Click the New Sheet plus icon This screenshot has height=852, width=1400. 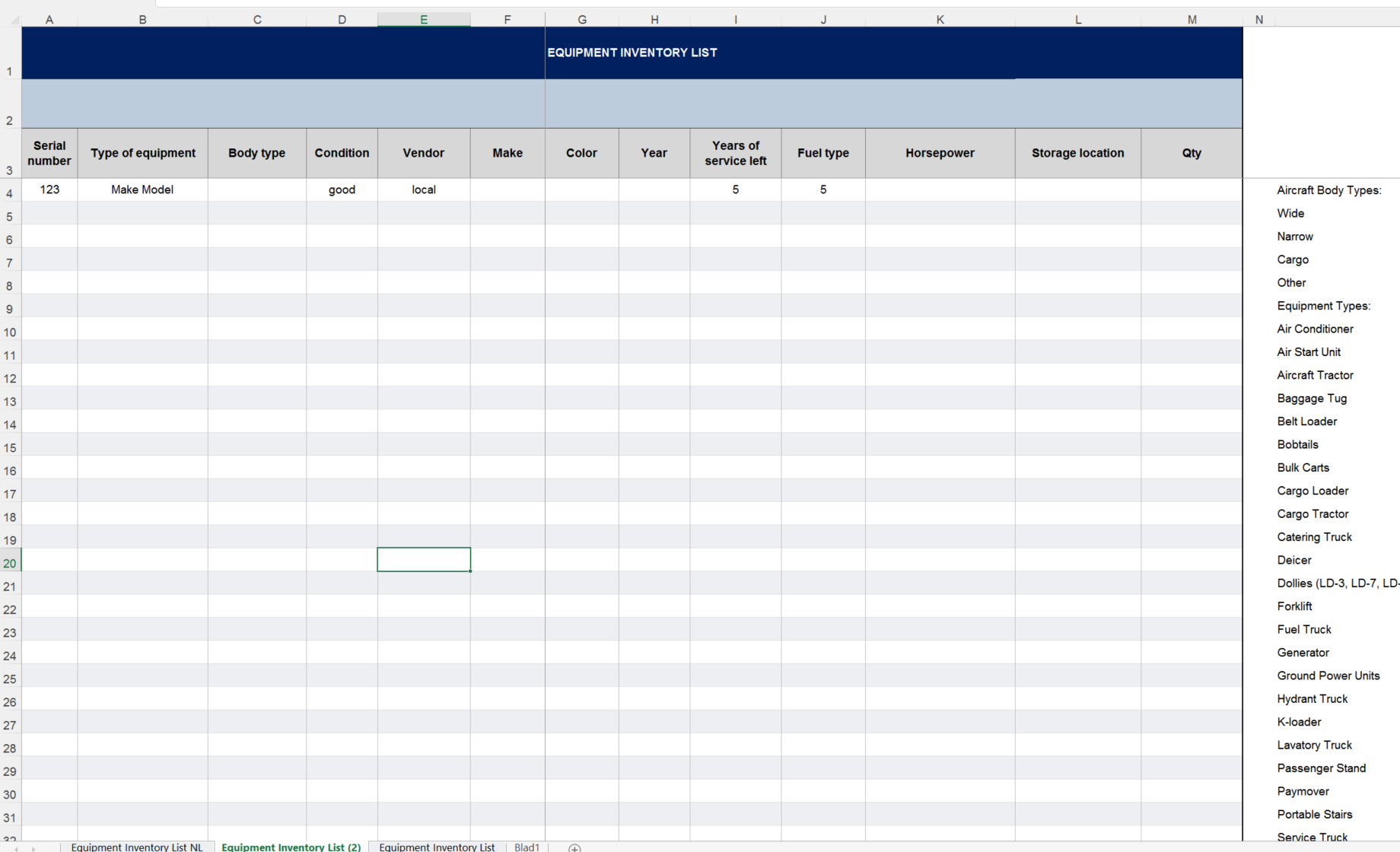pos(575,847)
